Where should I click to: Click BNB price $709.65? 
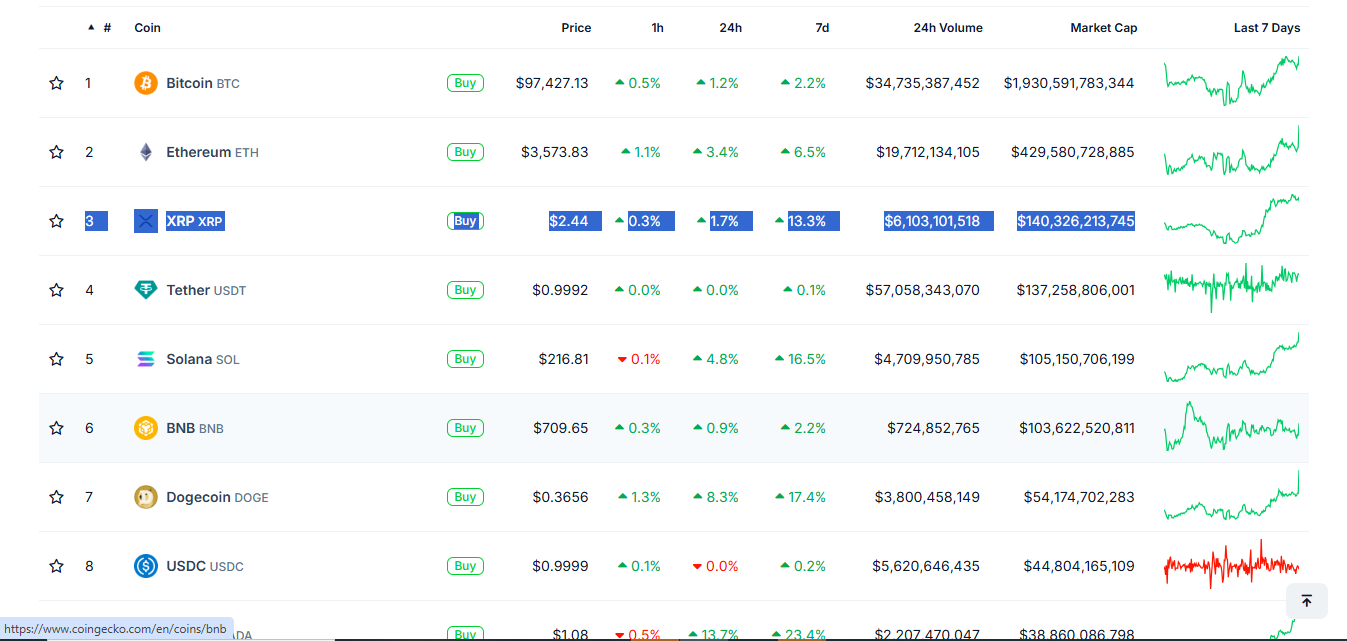pyautogui.click(x=561, y=428)
